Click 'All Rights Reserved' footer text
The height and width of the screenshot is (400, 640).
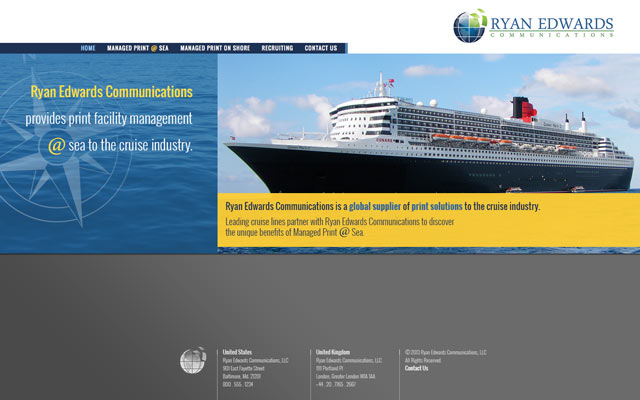pyautogui.click(x=423, y=360)
